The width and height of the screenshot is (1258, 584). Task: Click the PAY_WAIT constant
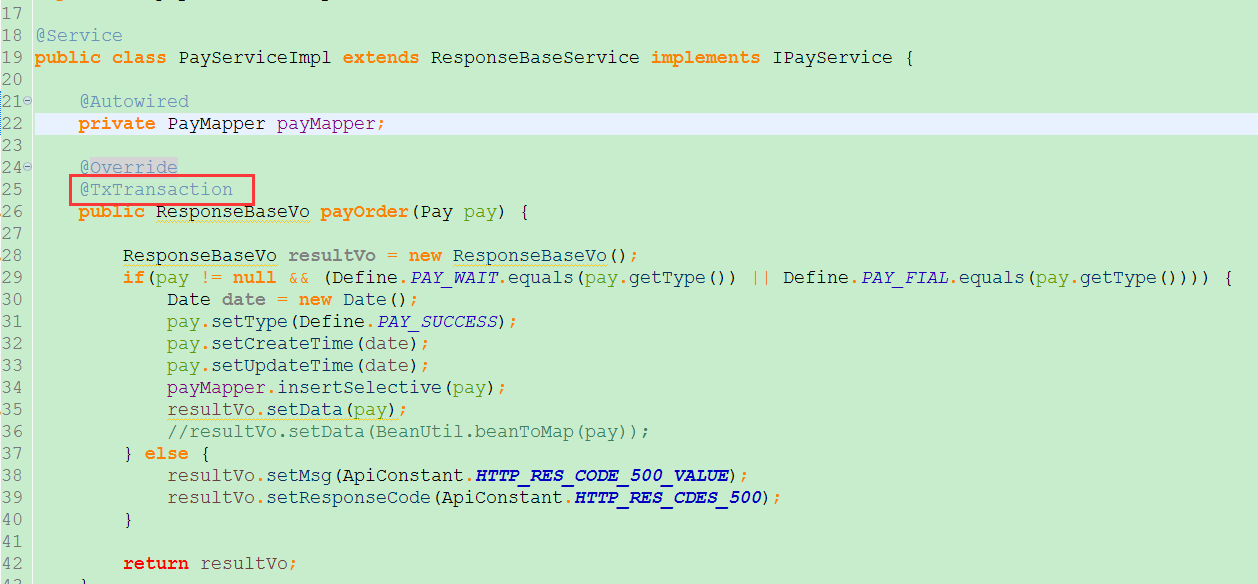(454, 277)
